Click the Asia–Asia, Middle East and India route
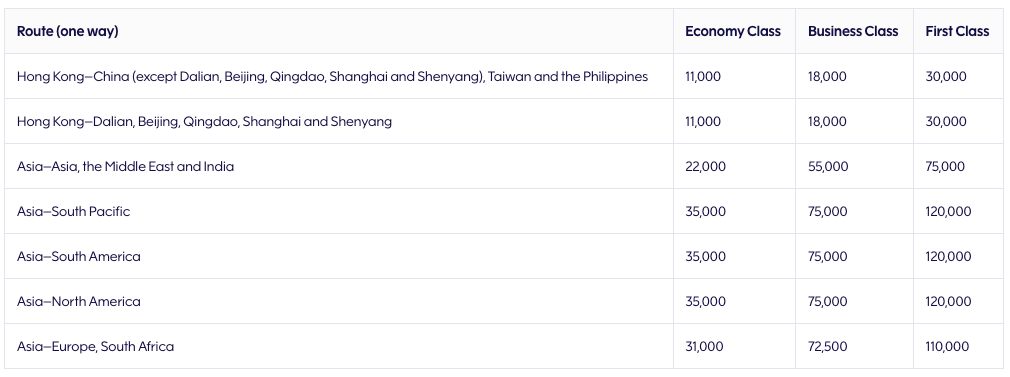The image size is (1010, 377). pyautogui.click(x=126, y=166)
